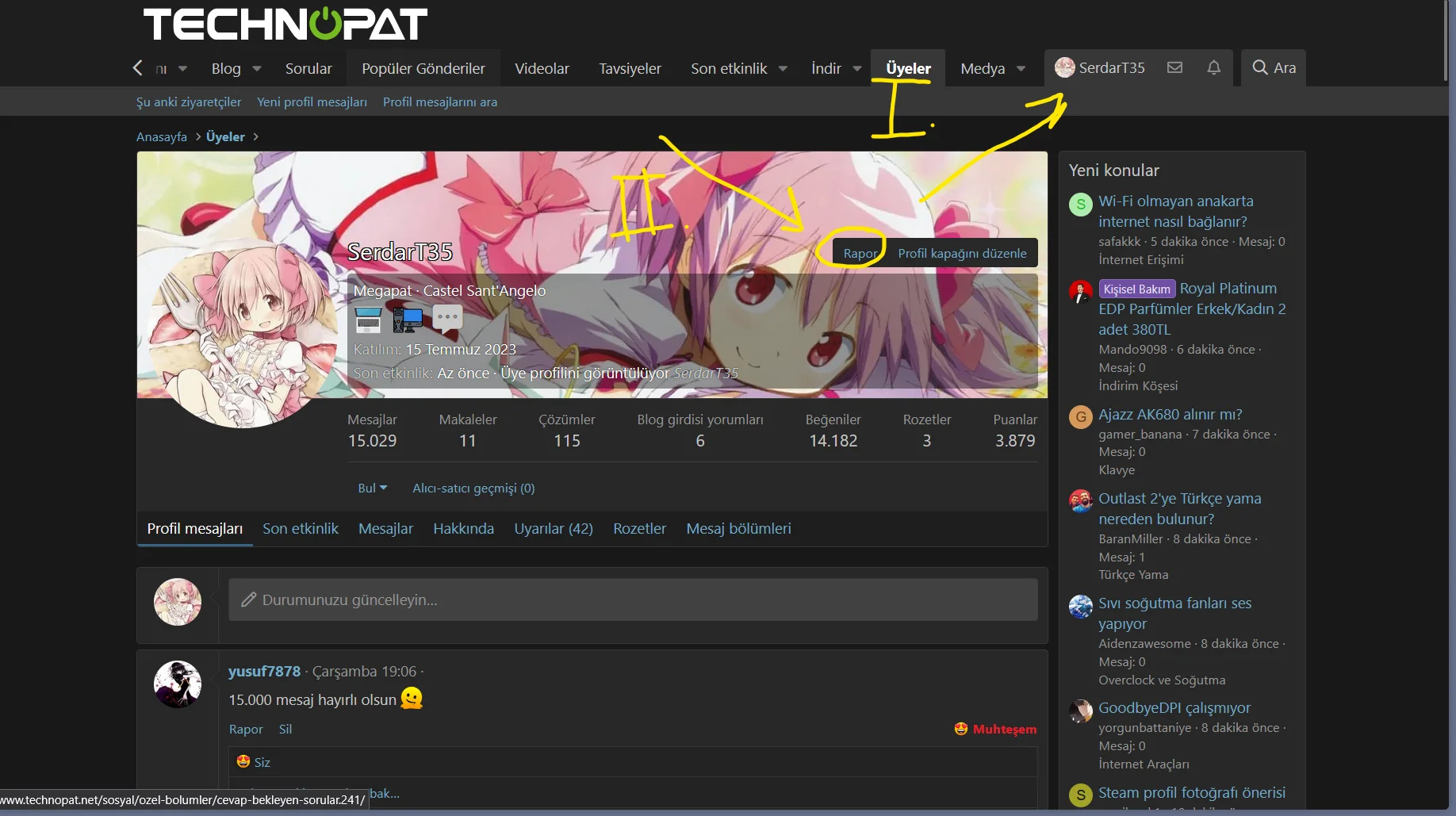
Task: Go to Anasayfa in the breadcrumb
Action: (162, 137)
